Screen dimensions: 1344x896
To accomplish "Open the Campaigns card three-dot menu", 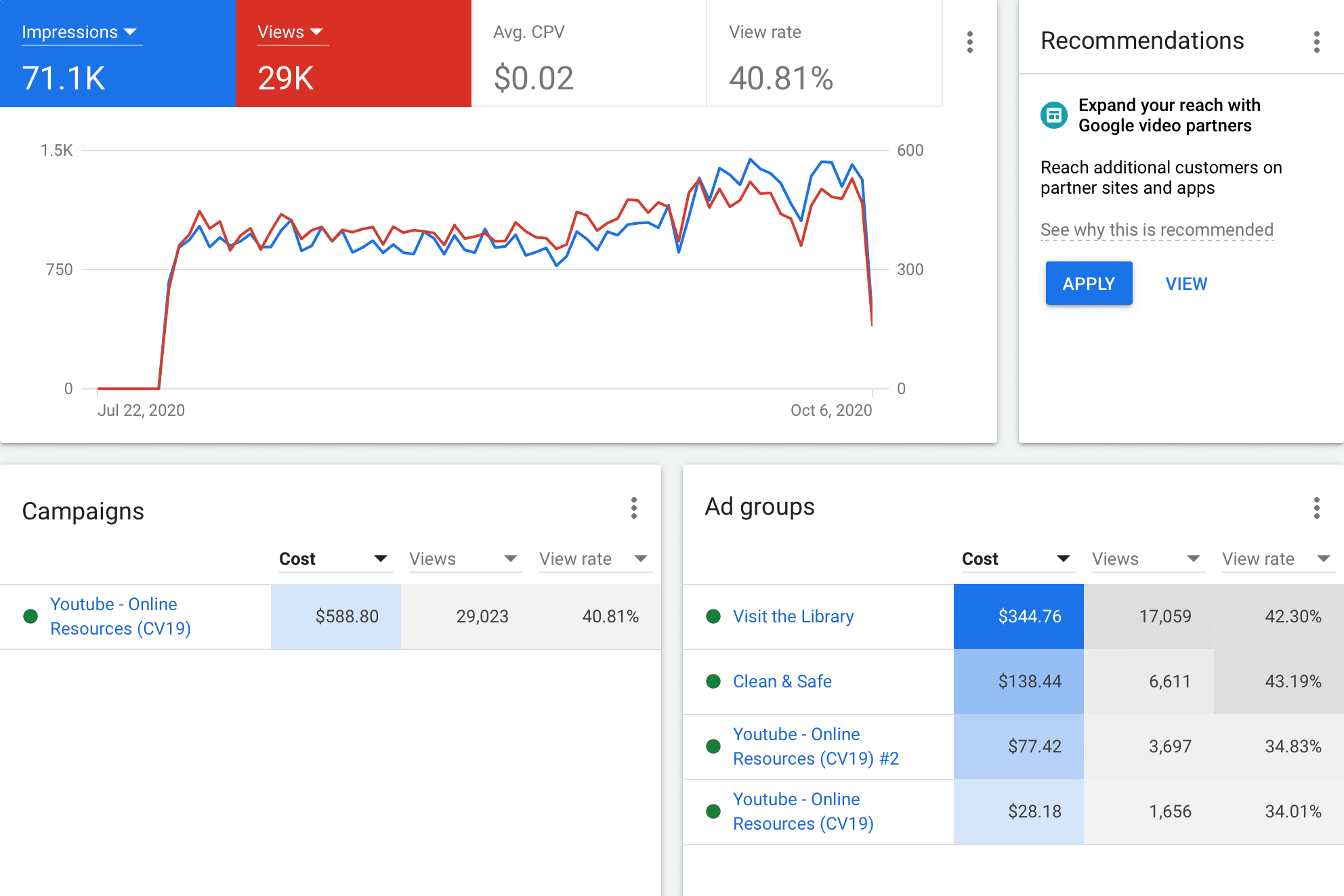I will tap(634, 508).
